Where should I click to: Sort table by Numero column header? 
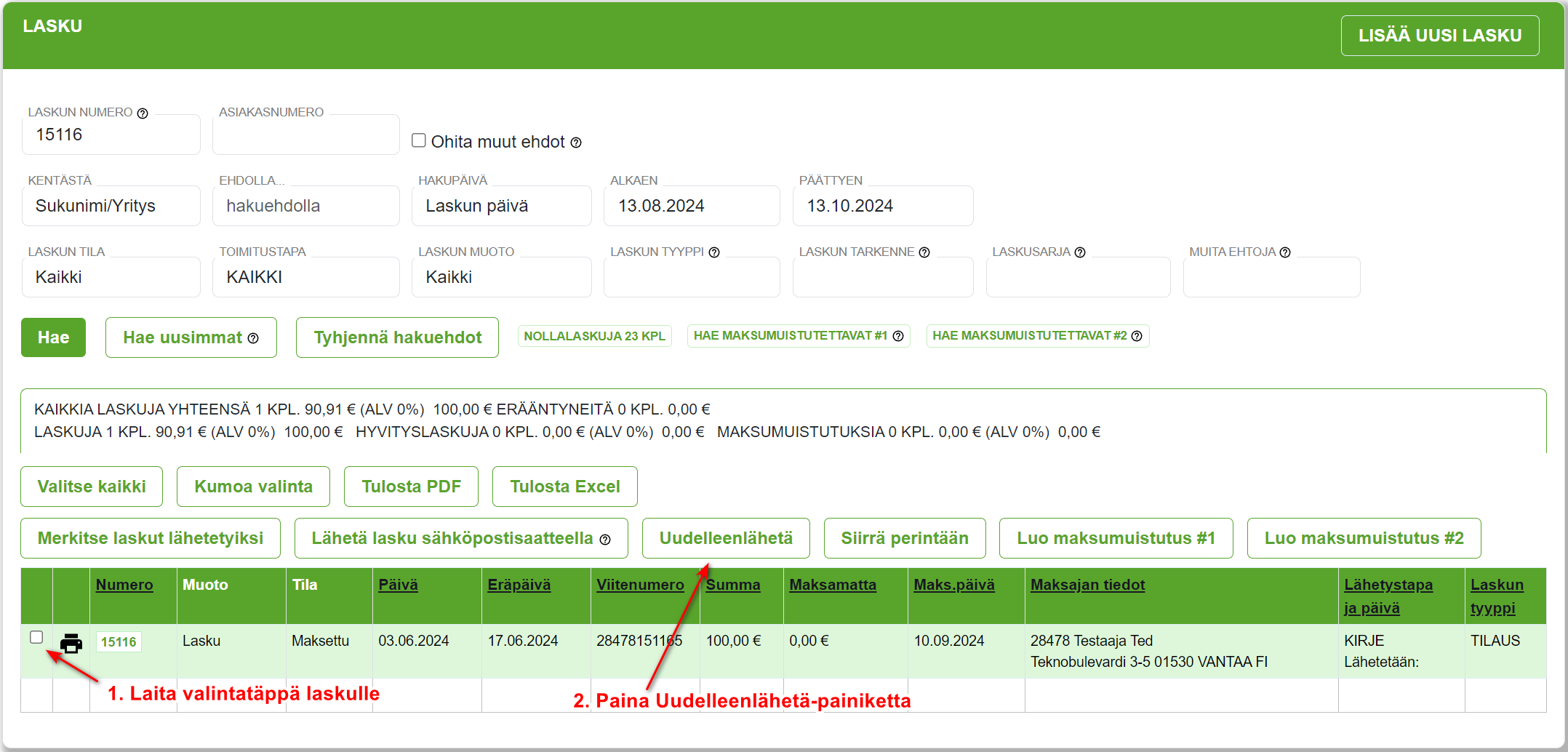[x=124, y=585]
